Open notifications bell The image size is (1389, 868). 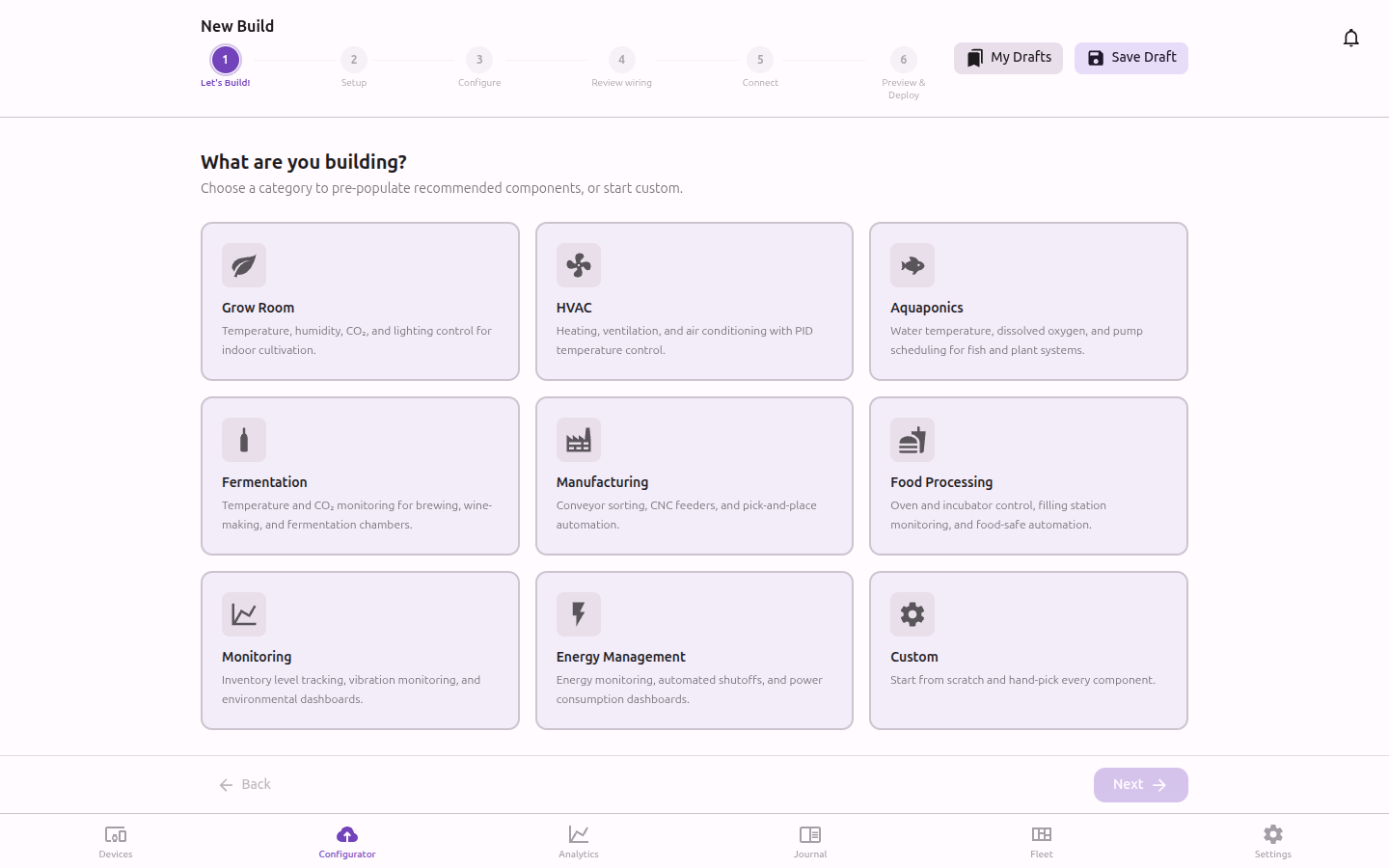tap(1351, 38)
